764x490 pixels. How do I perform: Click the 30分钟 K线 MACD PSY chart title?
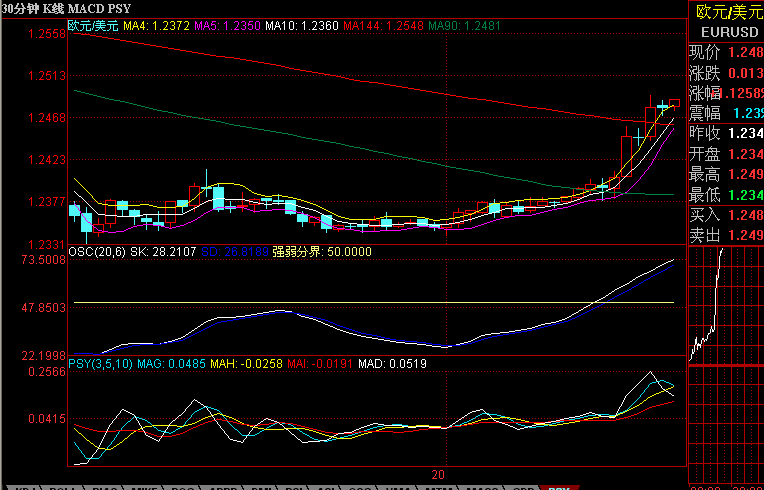pyautogui.click(x=66, y=9)
